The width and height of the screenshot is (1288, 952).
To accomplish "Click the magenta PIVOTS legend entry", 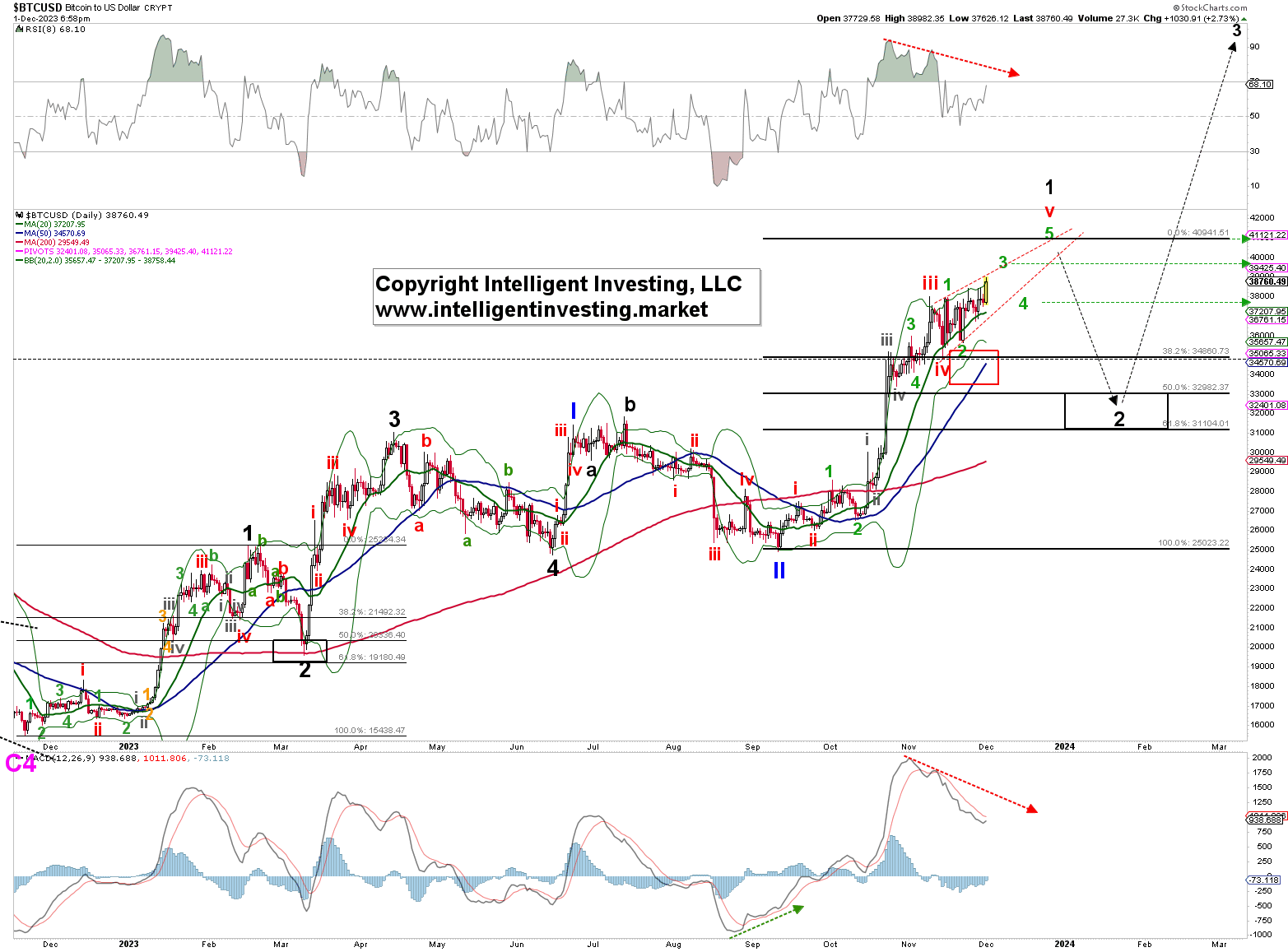I will (x=128, y=251).
